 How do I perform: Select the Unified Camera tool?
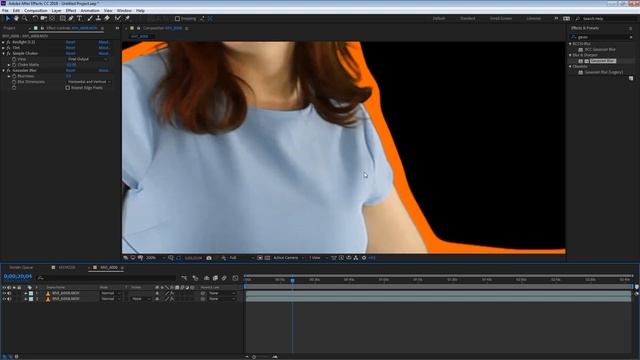pos(44,18)
